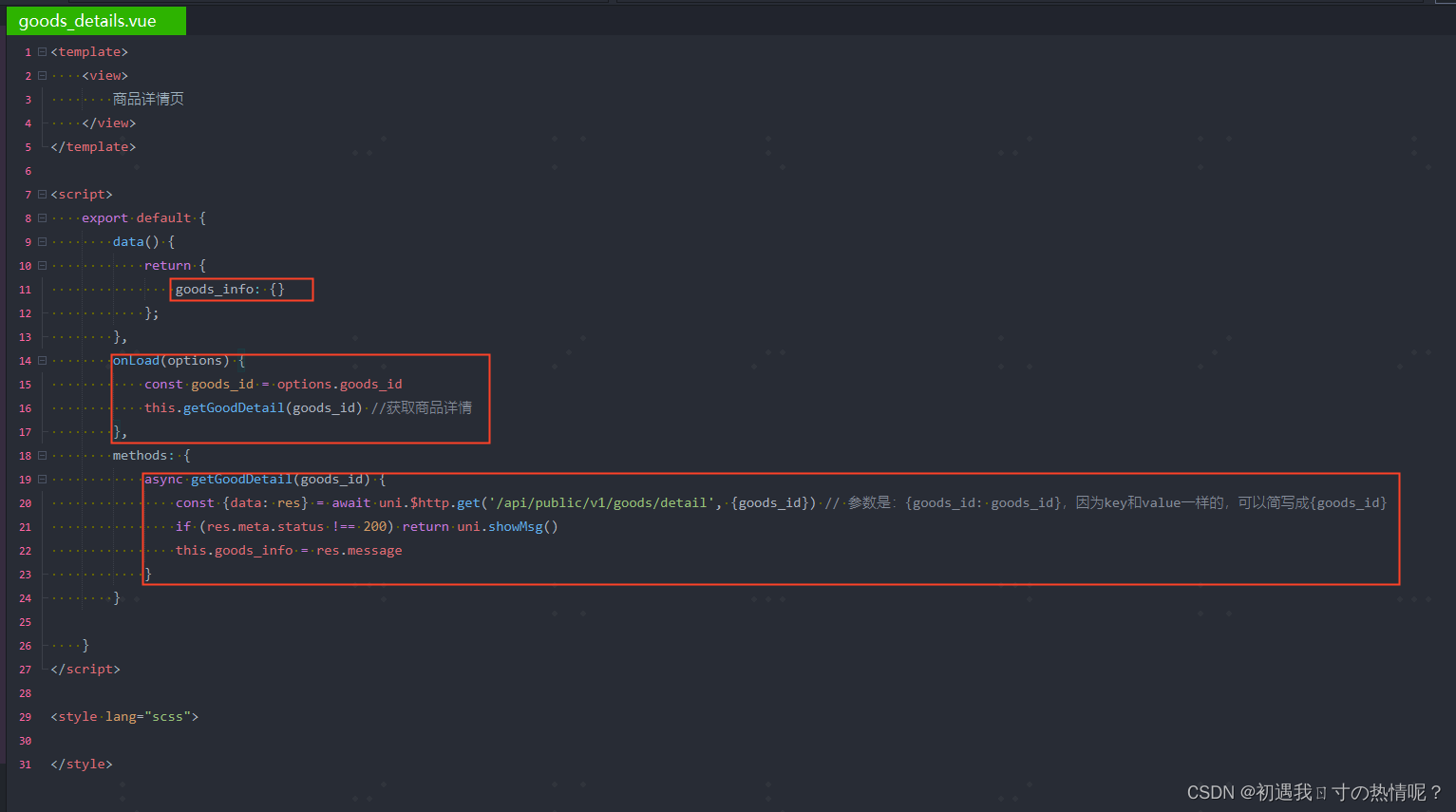1456x812 pixels.
Task: Click the text "商品详情页" on line 3
Action: point(148,99)
